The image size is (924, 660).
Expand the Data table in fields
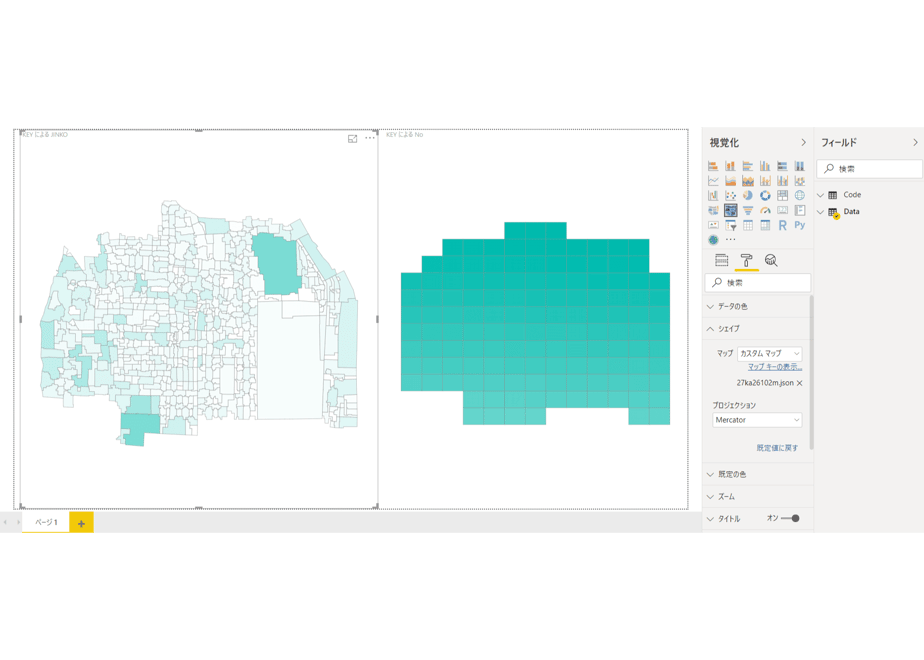820,212
